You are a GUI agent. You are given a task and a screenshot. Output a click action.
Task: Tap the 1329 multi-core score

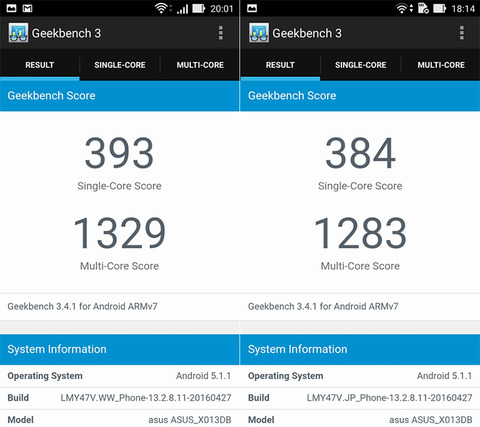pos(119,233)
